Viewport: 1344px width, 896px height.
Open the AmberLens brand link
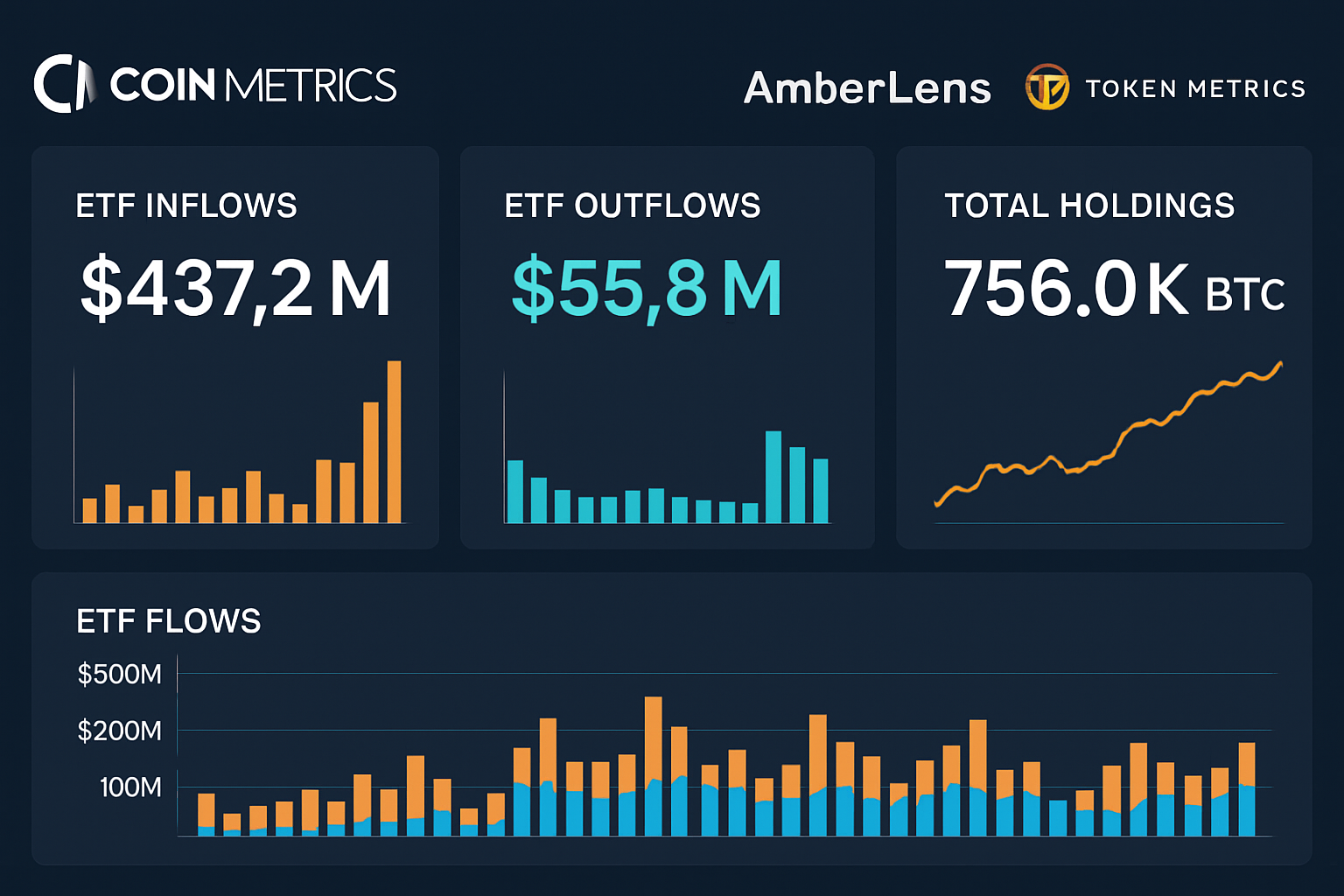pyautogui.click(x=867, y=87)
